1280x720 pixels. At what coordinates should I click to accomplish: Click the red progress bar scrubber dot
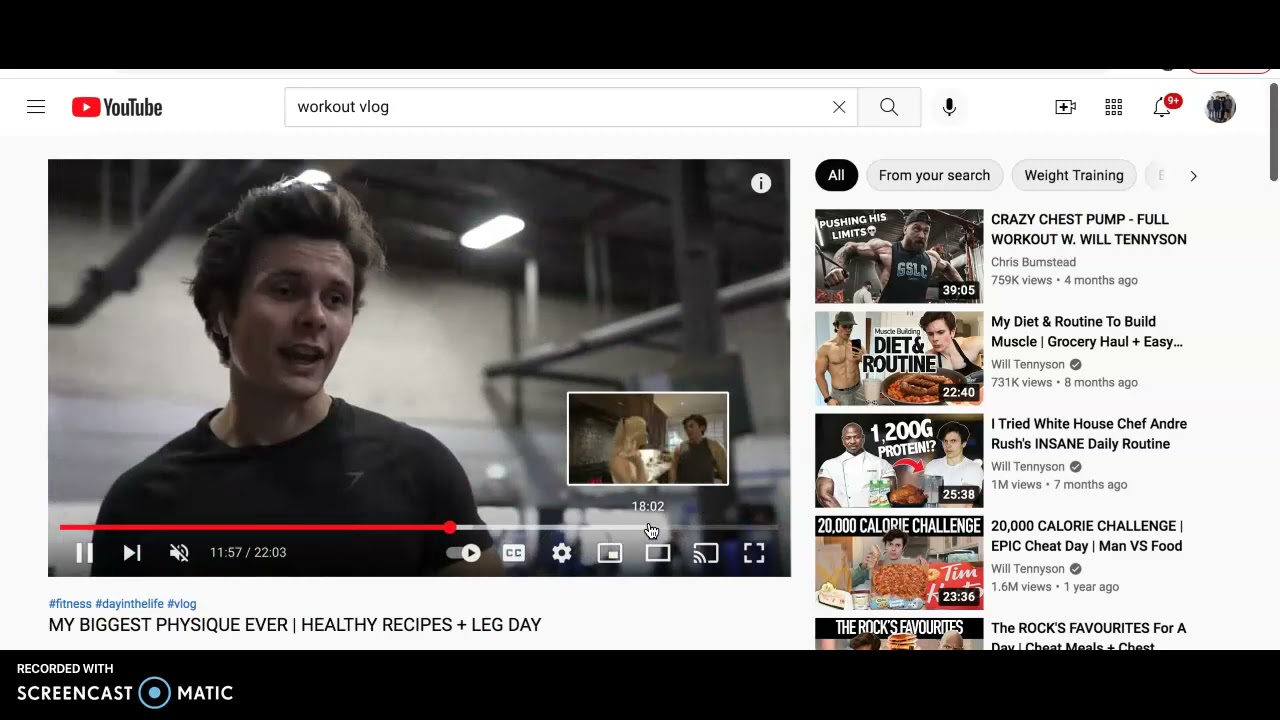(x=450, y=527)
